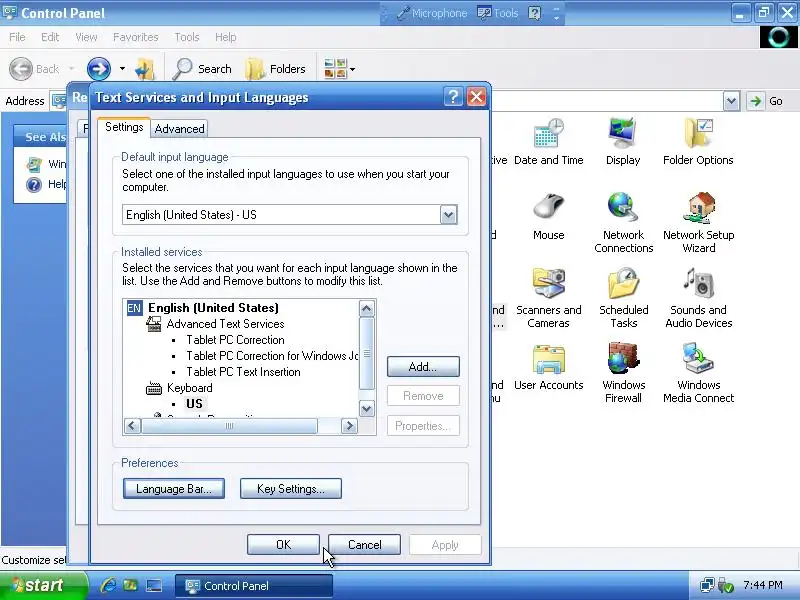Viewport: 800px width, 600px height.
Task: Select the Settings tab
Action: click(124, 127)
